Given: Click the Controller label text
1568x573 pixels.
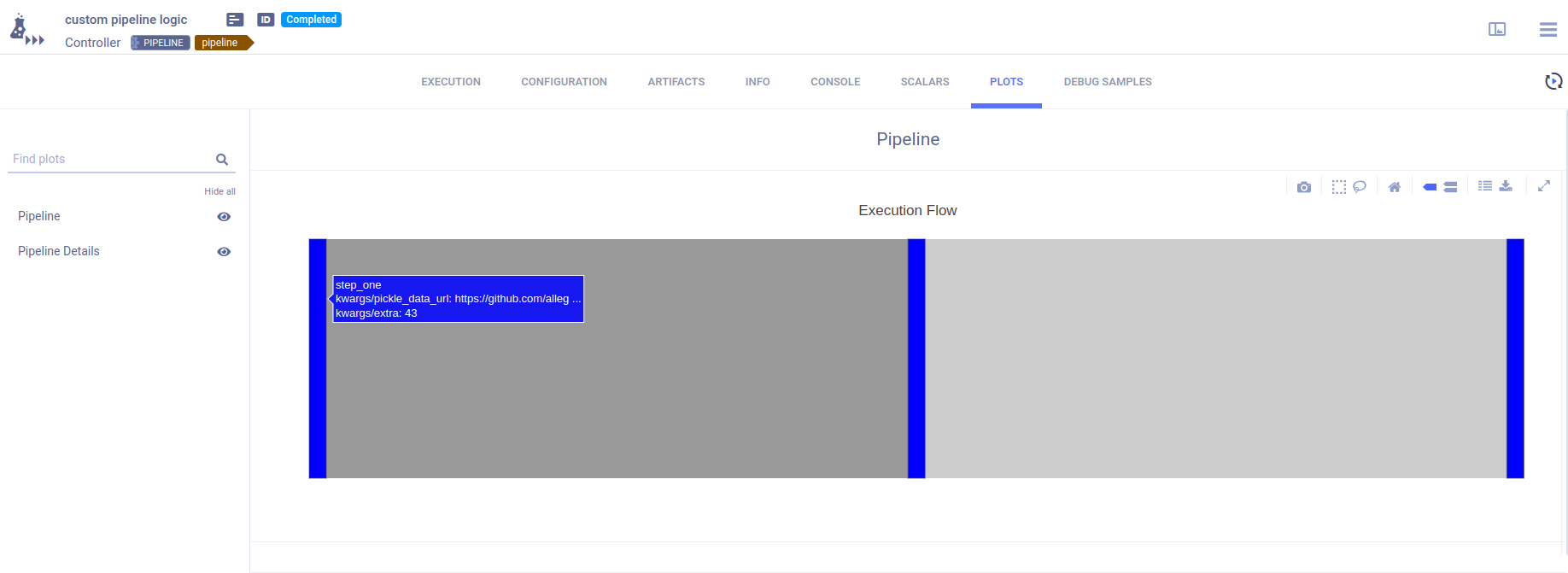Looking at the screenshot, I should pyautogui.click(x=93, y=43).
